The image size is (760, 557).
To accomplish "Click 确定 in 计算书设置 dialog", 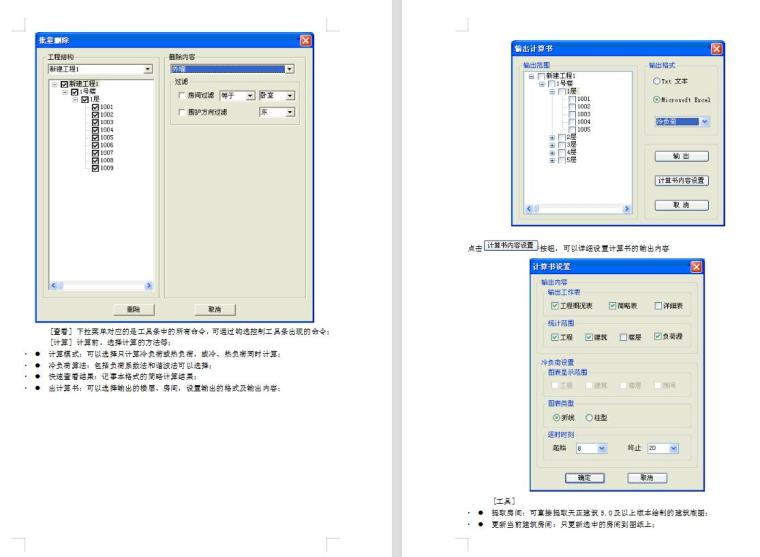I will [x=587, y=478].
